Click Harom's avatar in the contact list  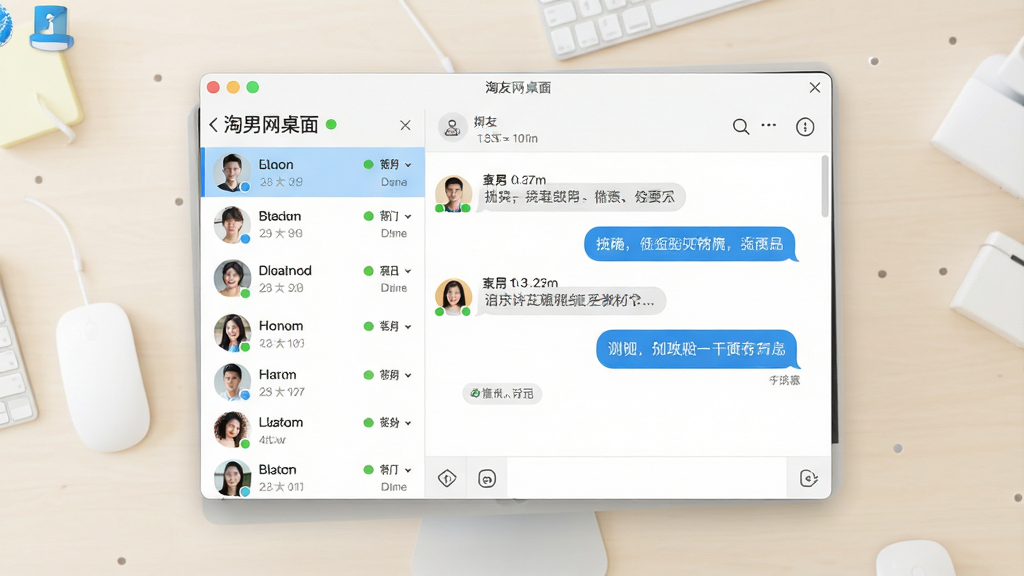pyautogui.click(x=232, y=382)
